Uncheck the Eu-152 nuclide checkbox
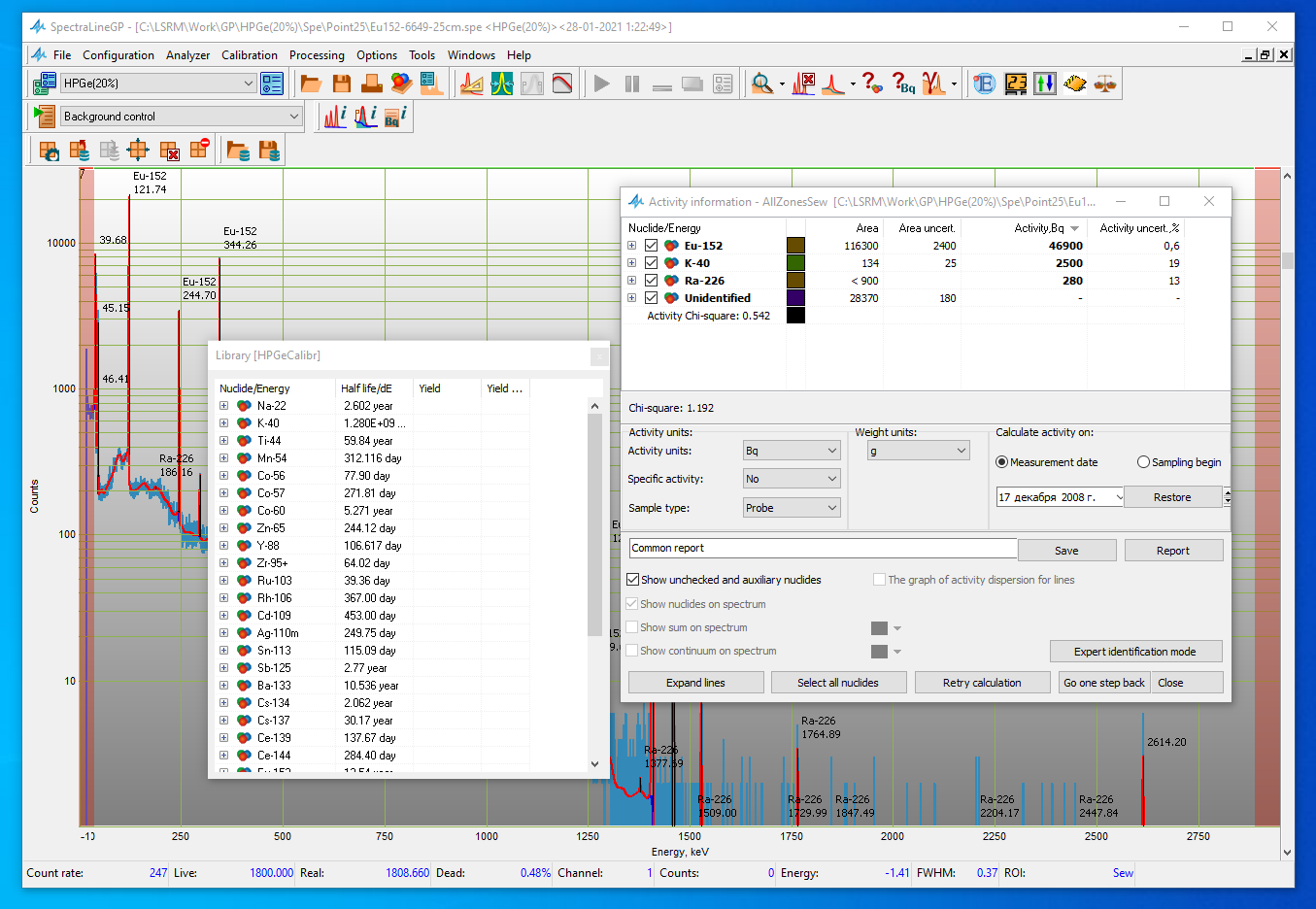The height and width of the screenshot is (909, 1316). click(652, 246)
